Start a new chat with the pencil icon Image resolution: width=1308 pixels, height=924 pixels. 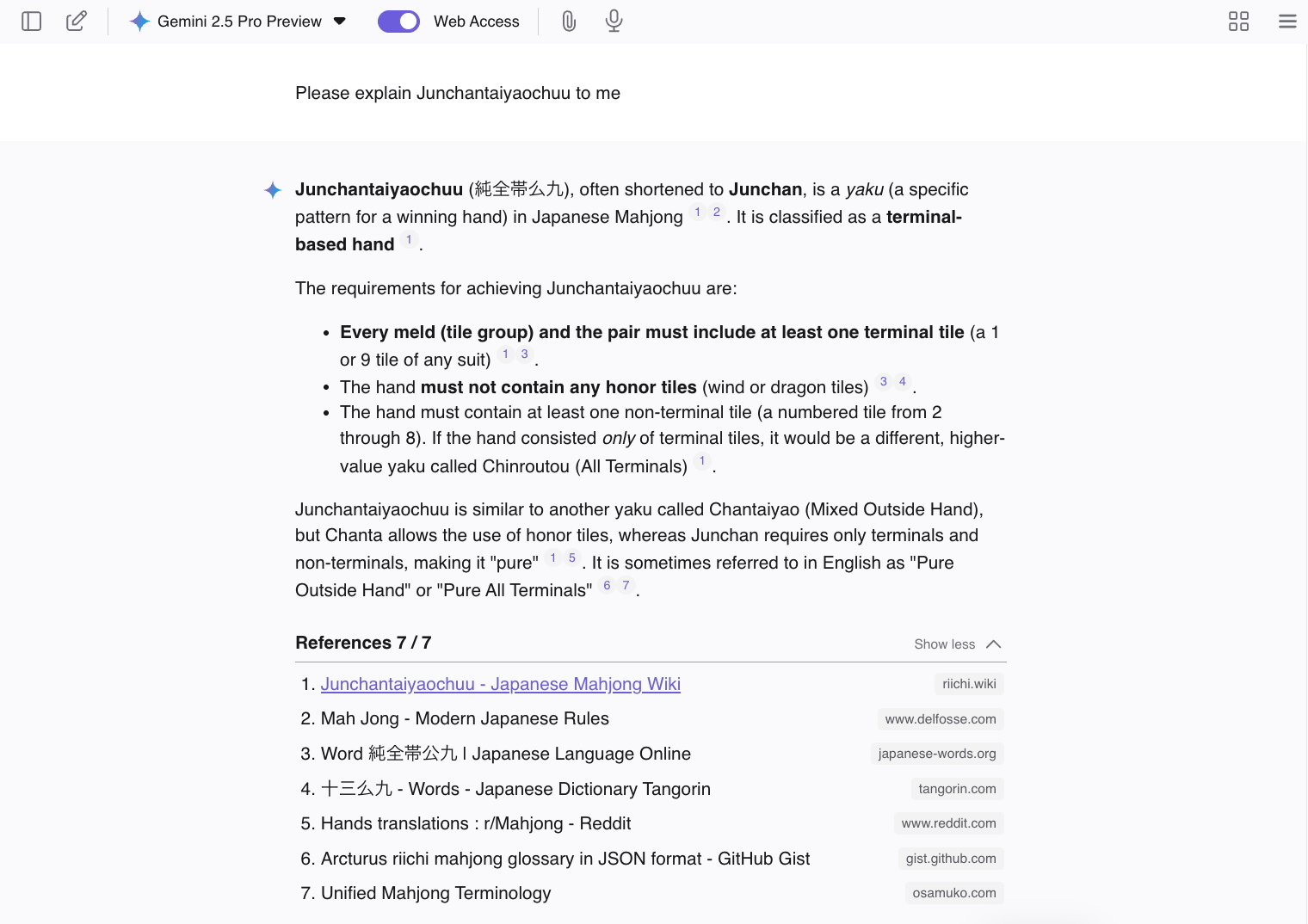coord(77,22)
